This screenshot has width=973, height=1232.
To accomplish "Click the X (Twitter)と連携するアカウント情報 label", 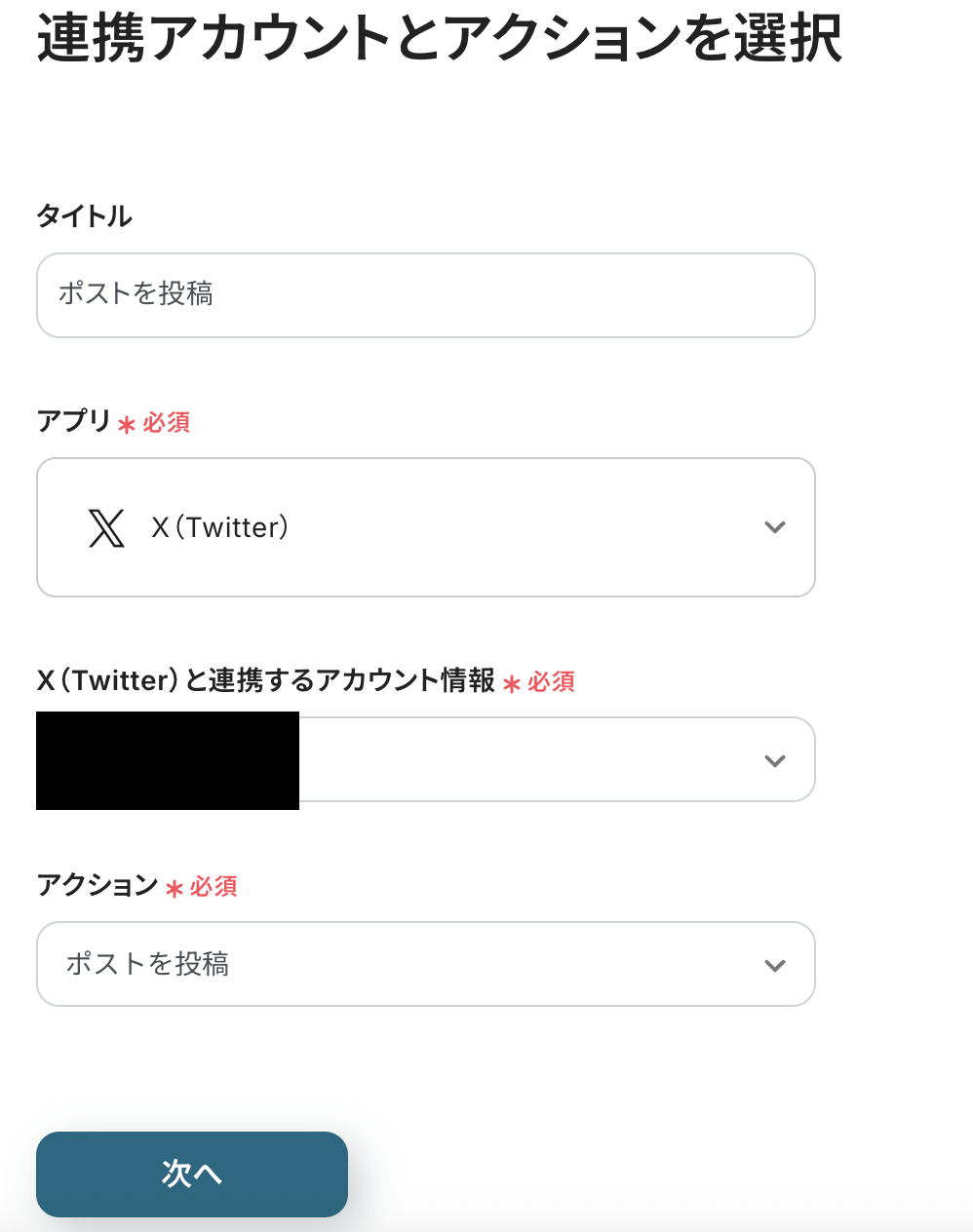I will coord(265,680).
